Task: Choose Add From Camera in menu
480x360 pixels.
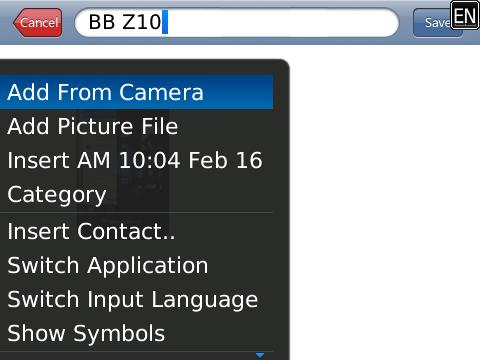Action: pos(136,92)
